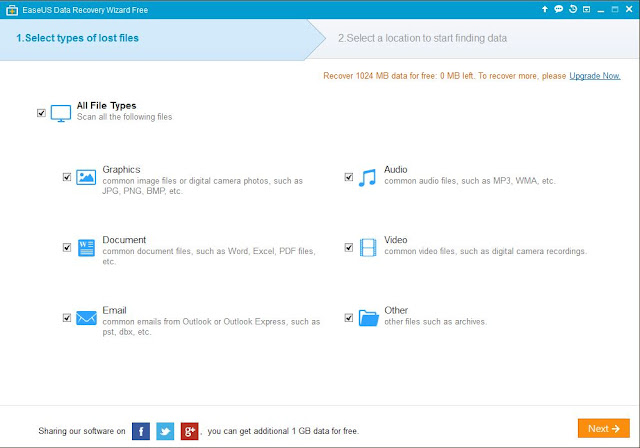Click the Google Plus share icon
The image size is (640, 448).
pyautogui.click(x=189, y=431)
